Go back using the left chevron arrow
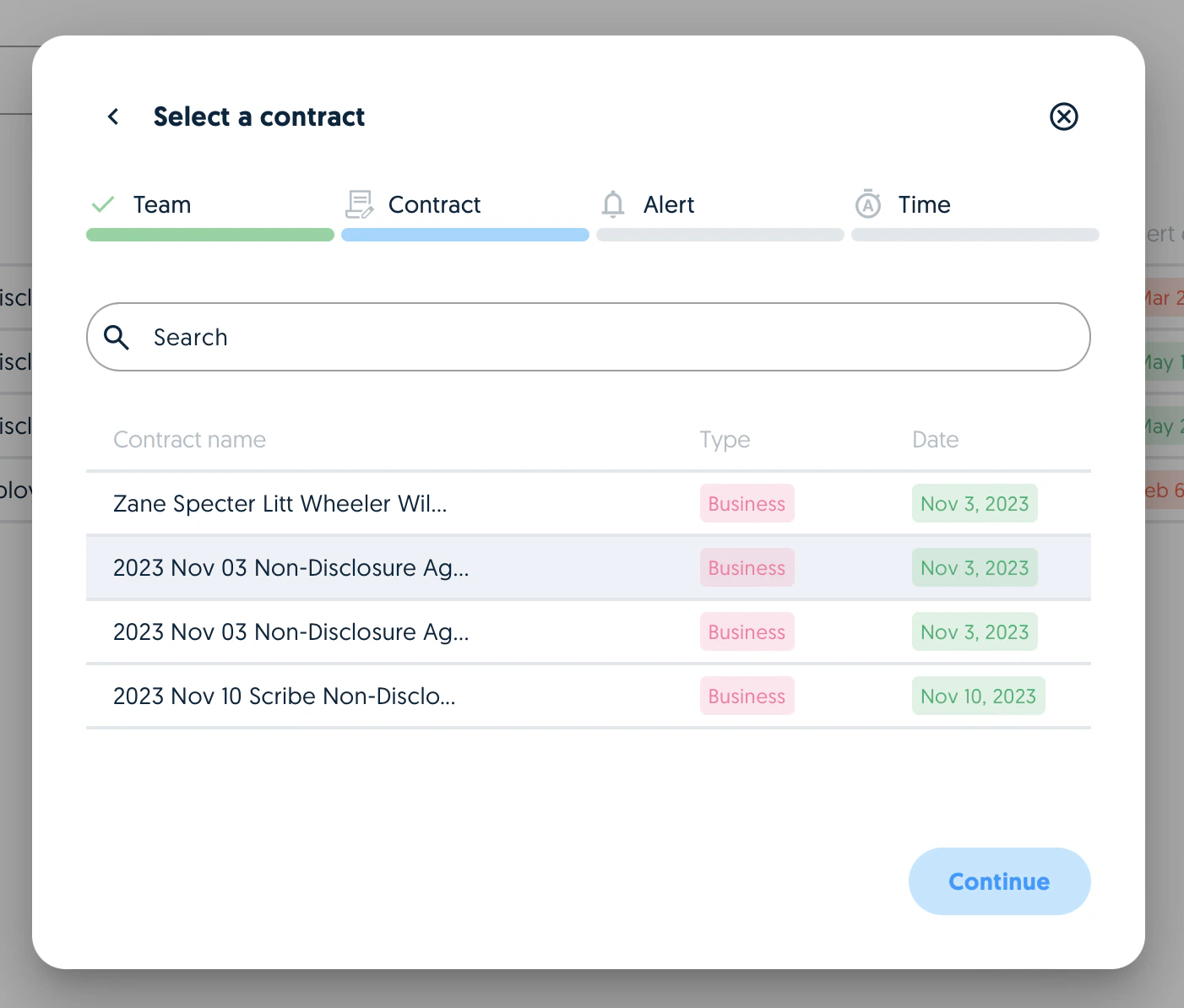 [113, 117]
